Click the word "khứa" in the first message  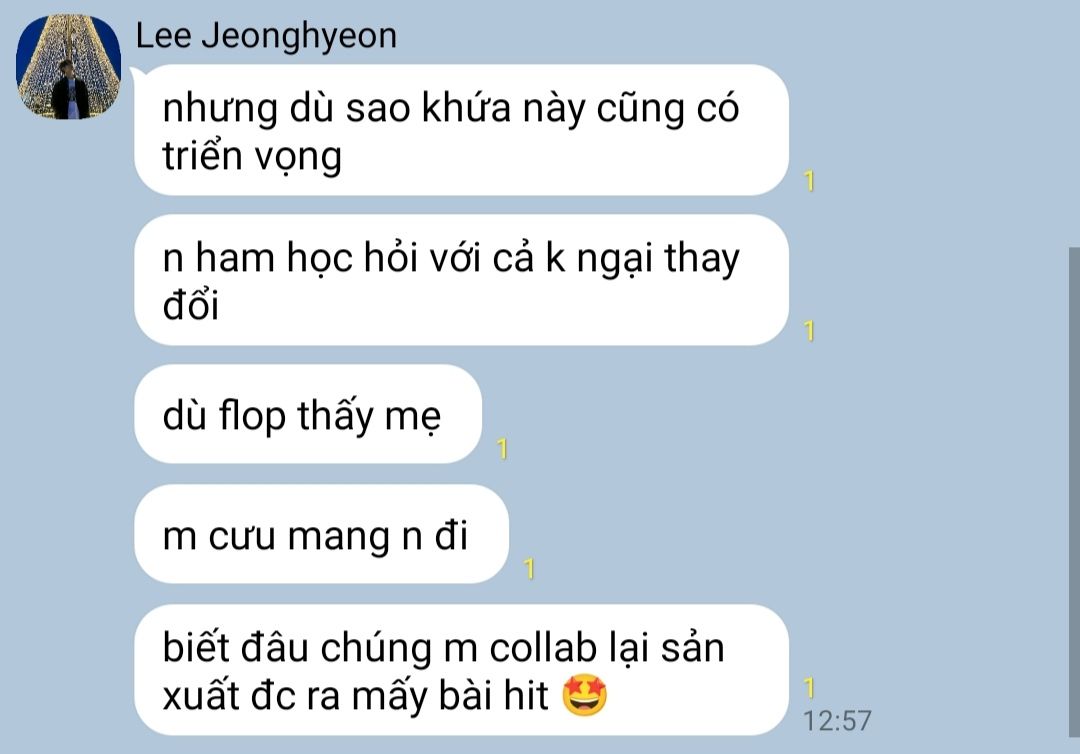click(x=466, y=108)
